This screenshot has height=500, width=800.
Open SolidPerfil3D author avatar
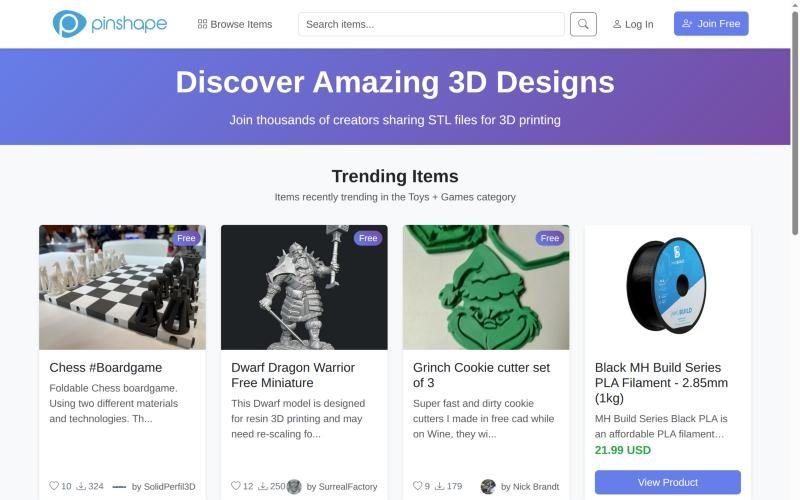pyautogui.click(x=119, y=487)
